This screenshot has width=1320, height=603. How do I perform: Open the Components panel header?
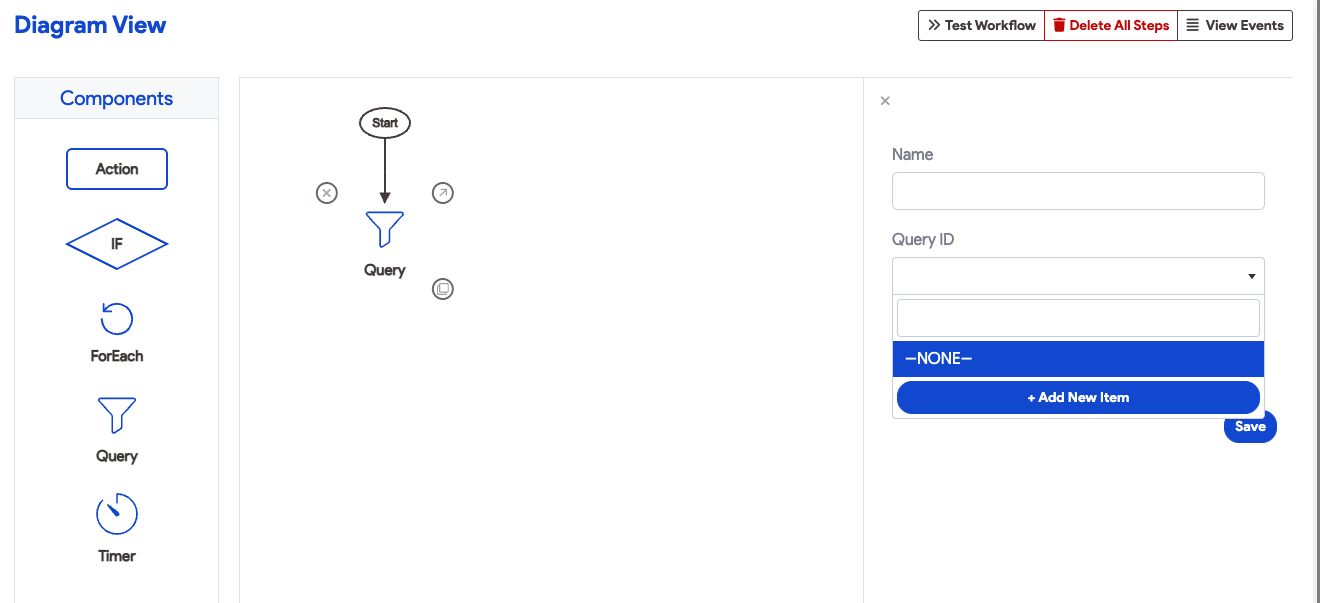point(116,98)
